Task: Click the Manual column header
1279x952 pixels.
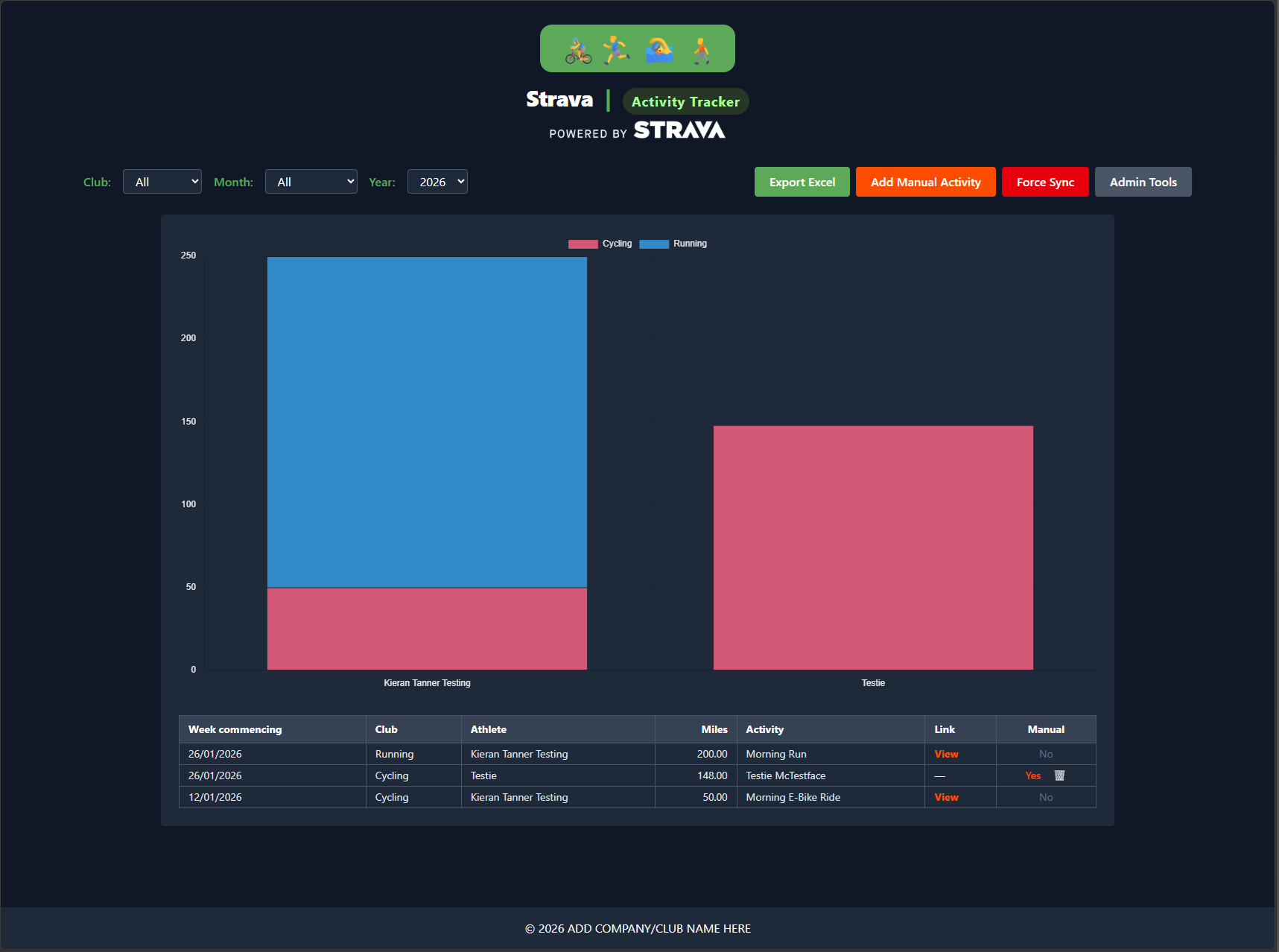Action: [x=1046, y=729]
